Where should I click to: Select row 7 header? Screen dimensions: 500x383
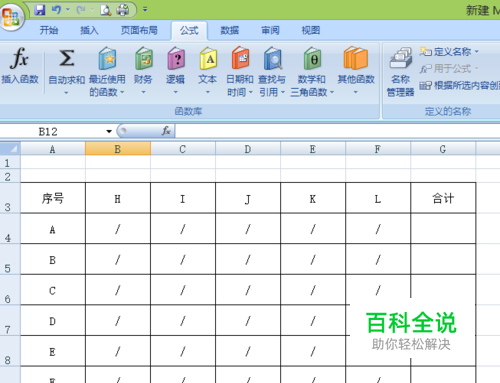(x=10, y=320)
